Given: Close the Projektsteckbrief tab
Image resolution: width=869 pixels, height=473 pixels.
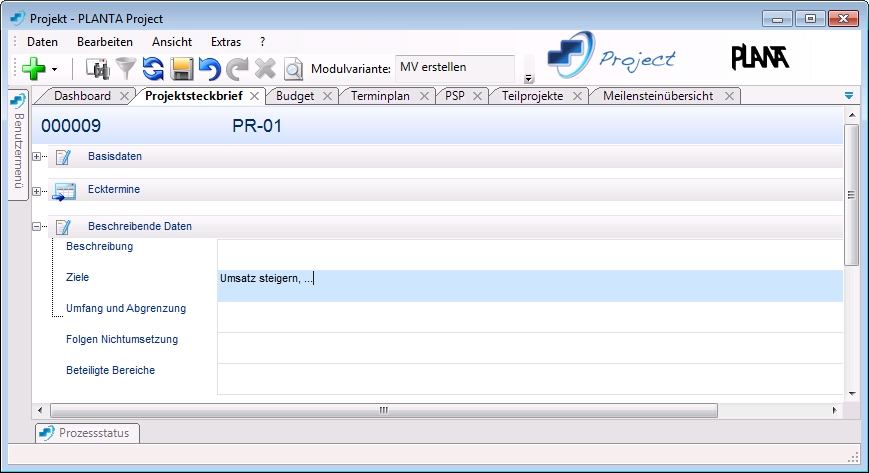Looking at the screenshot, I should point(254,96).
